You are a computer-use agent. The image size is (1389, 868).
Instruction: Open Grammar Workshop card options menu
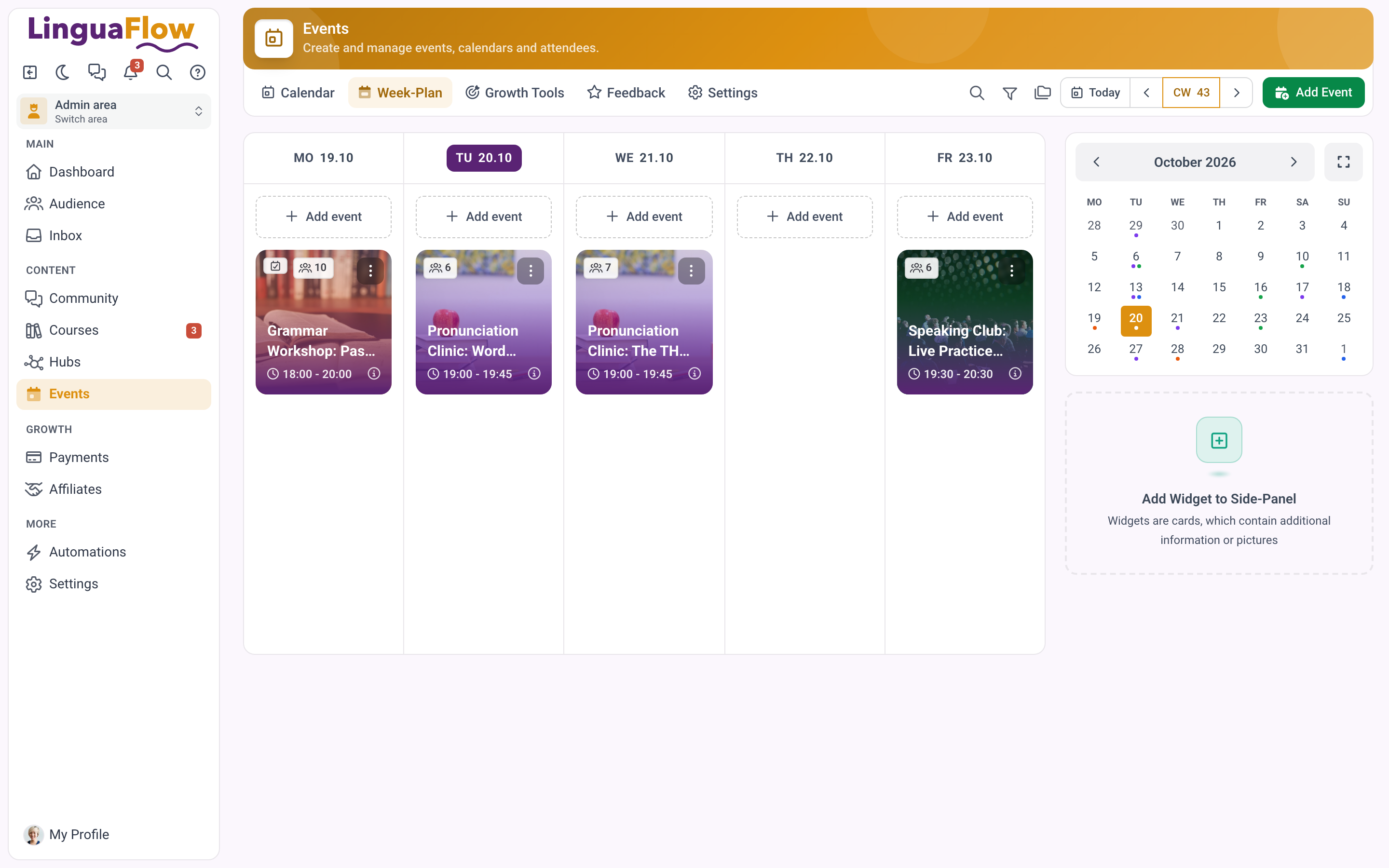point(370,271)
